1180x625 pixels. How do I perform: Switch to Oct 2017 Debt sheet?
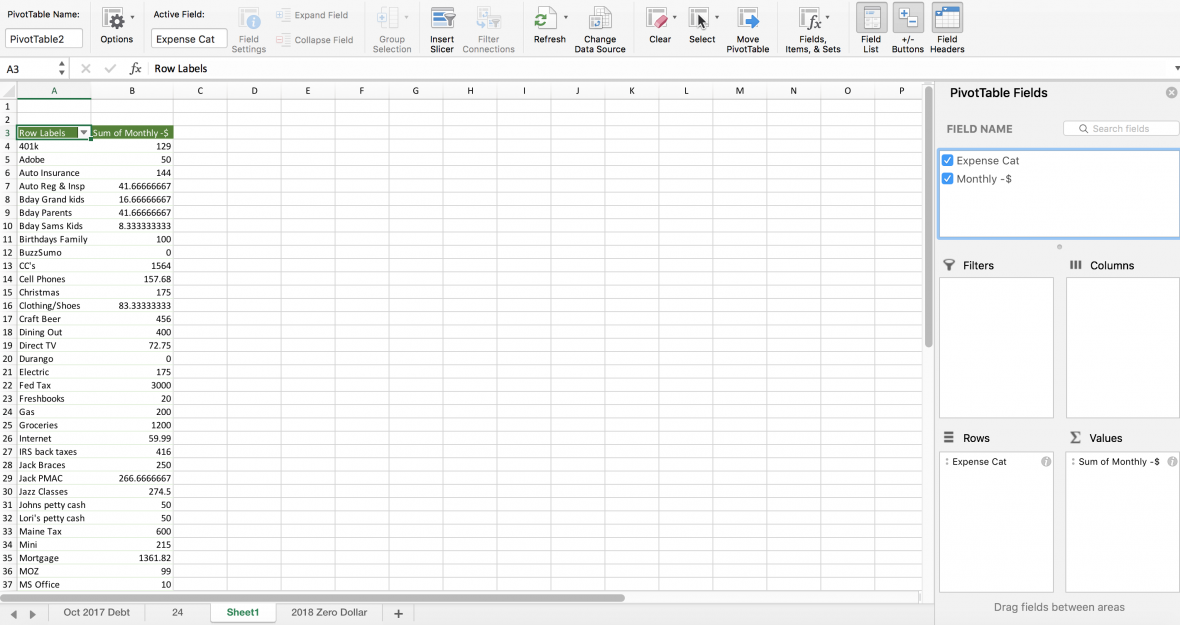96,612
